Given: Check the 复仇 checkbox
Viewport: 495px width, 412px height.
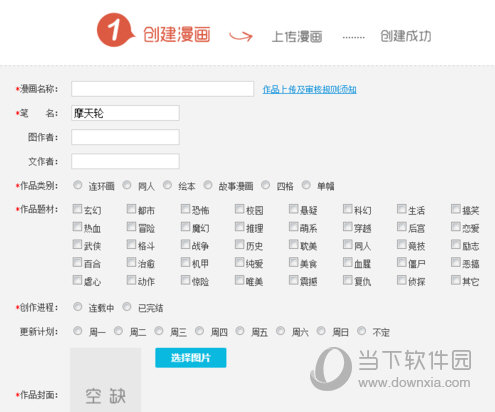Looking at the screenshot, I should [348, 280].
